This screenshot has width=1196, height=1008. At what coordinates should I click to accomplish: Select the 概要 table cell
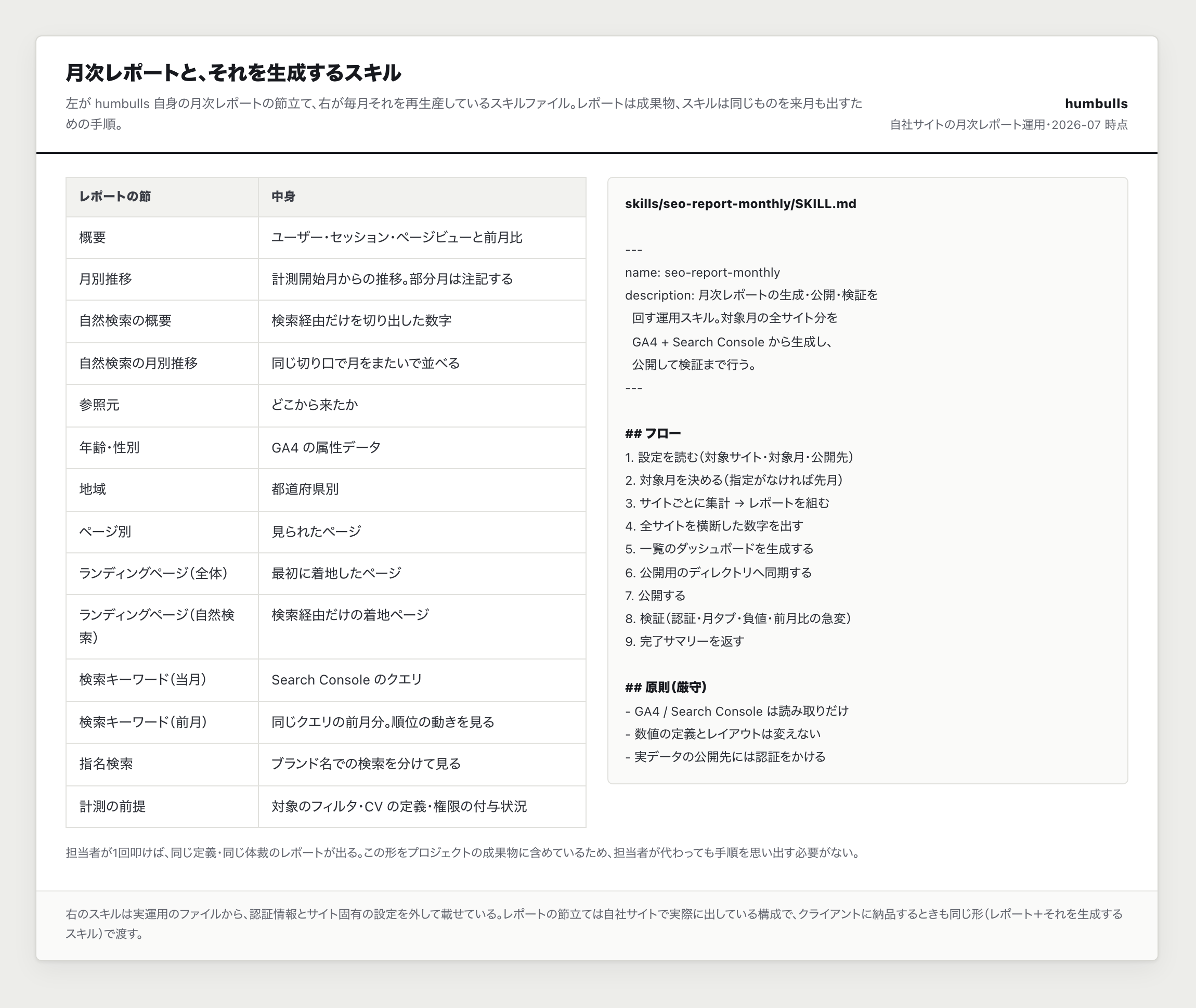coord(162,238)
